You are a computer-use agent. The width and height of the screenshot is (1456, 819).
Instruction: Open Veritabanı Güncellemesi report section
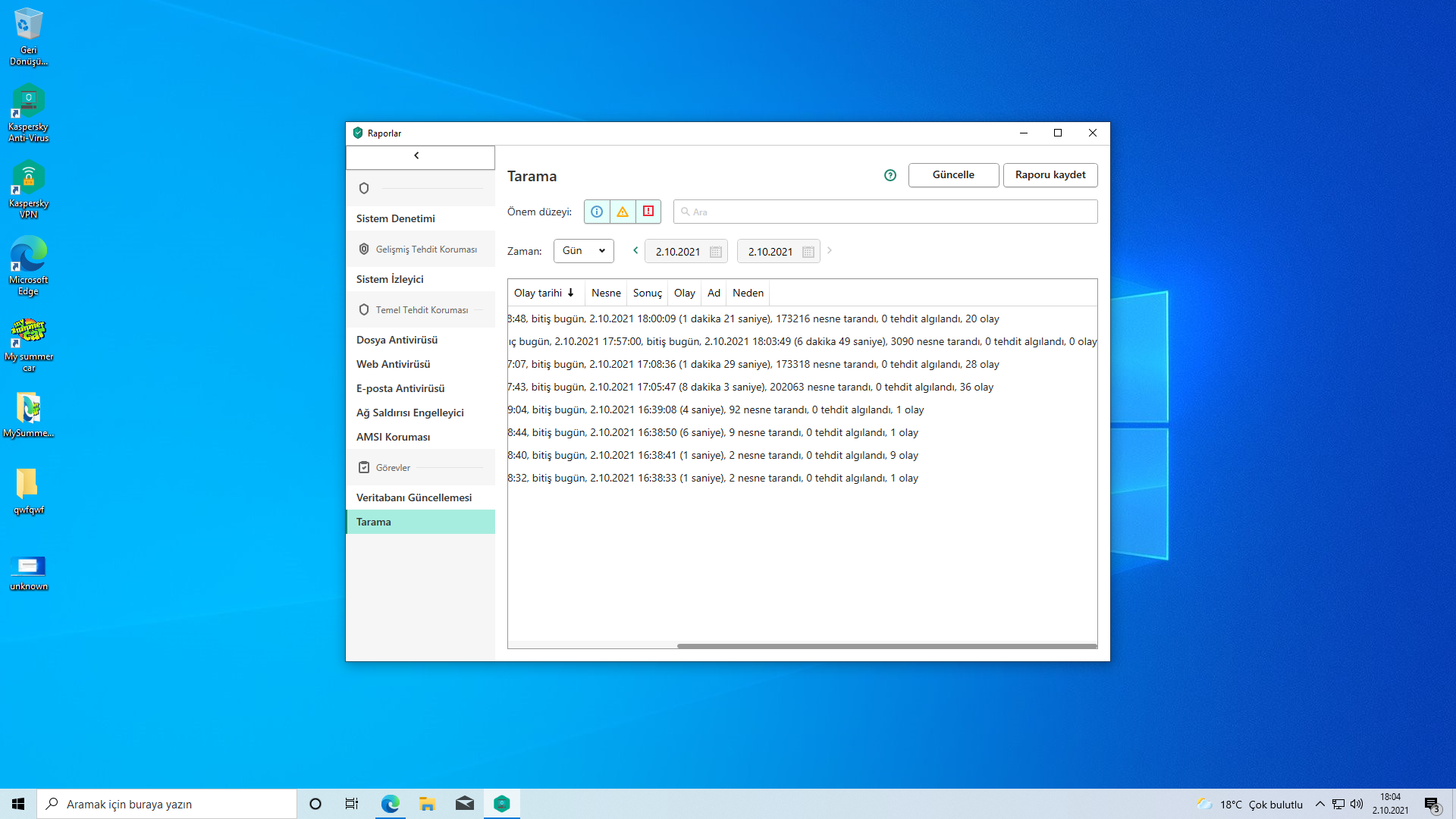(x=413, y=497)
